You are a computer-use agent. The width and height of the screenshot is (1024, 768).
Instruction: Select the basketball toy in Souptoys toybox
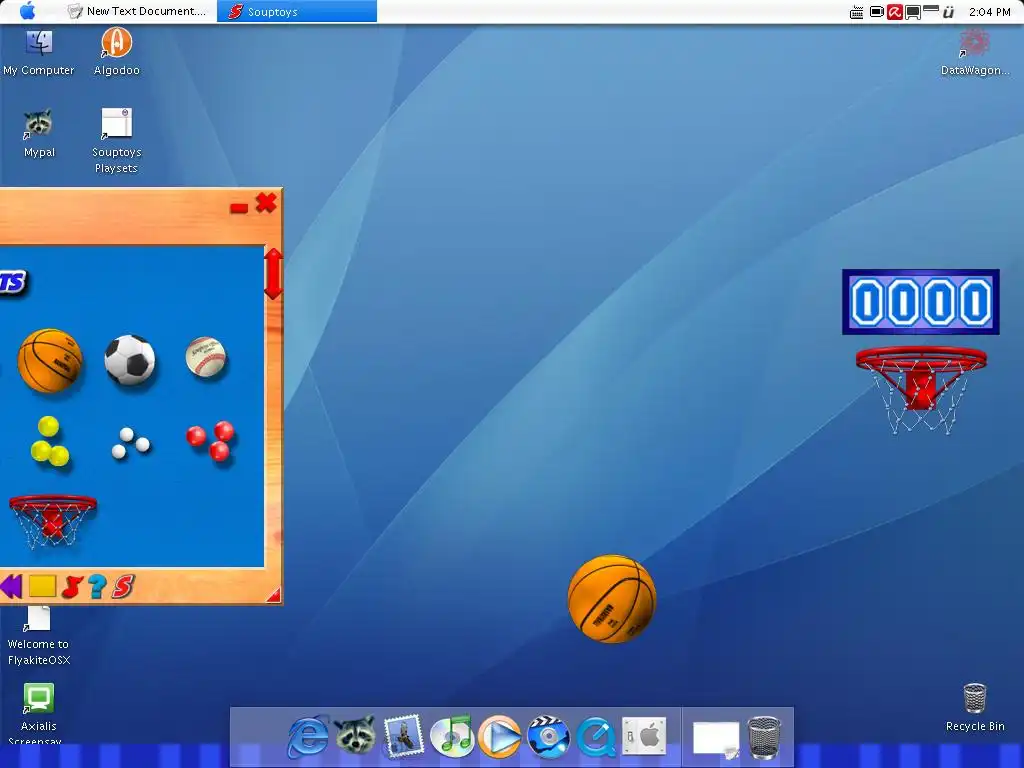point(50,360)
